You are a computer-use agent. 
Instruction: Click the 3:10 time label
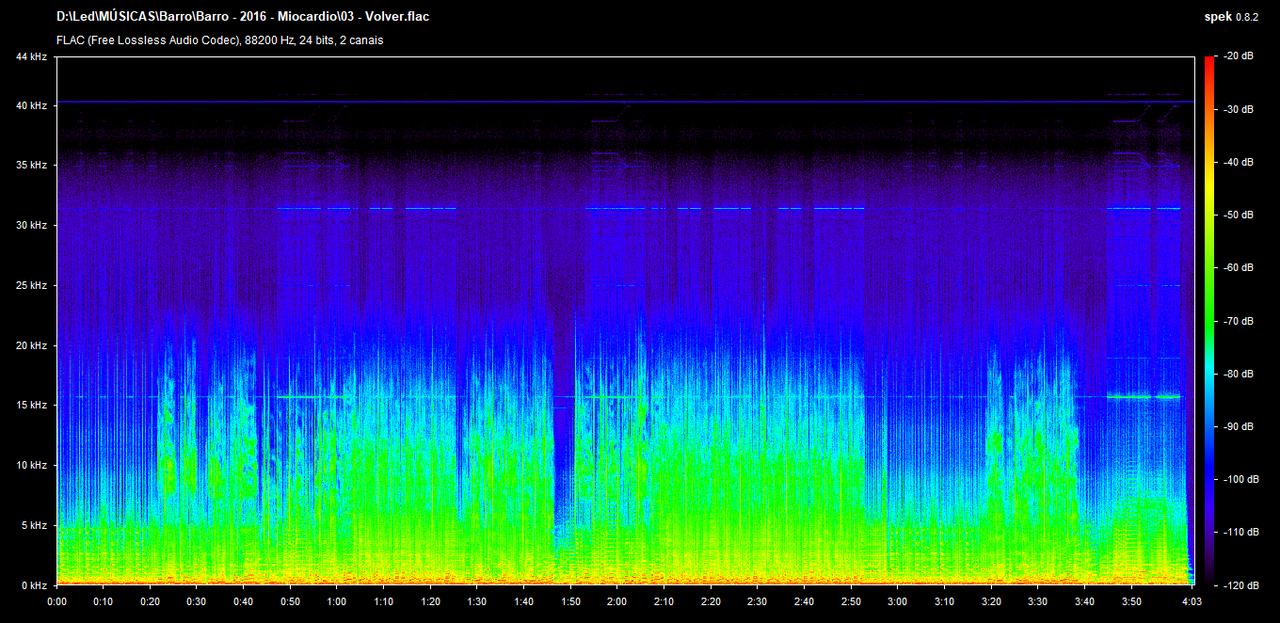click(944, 602)
